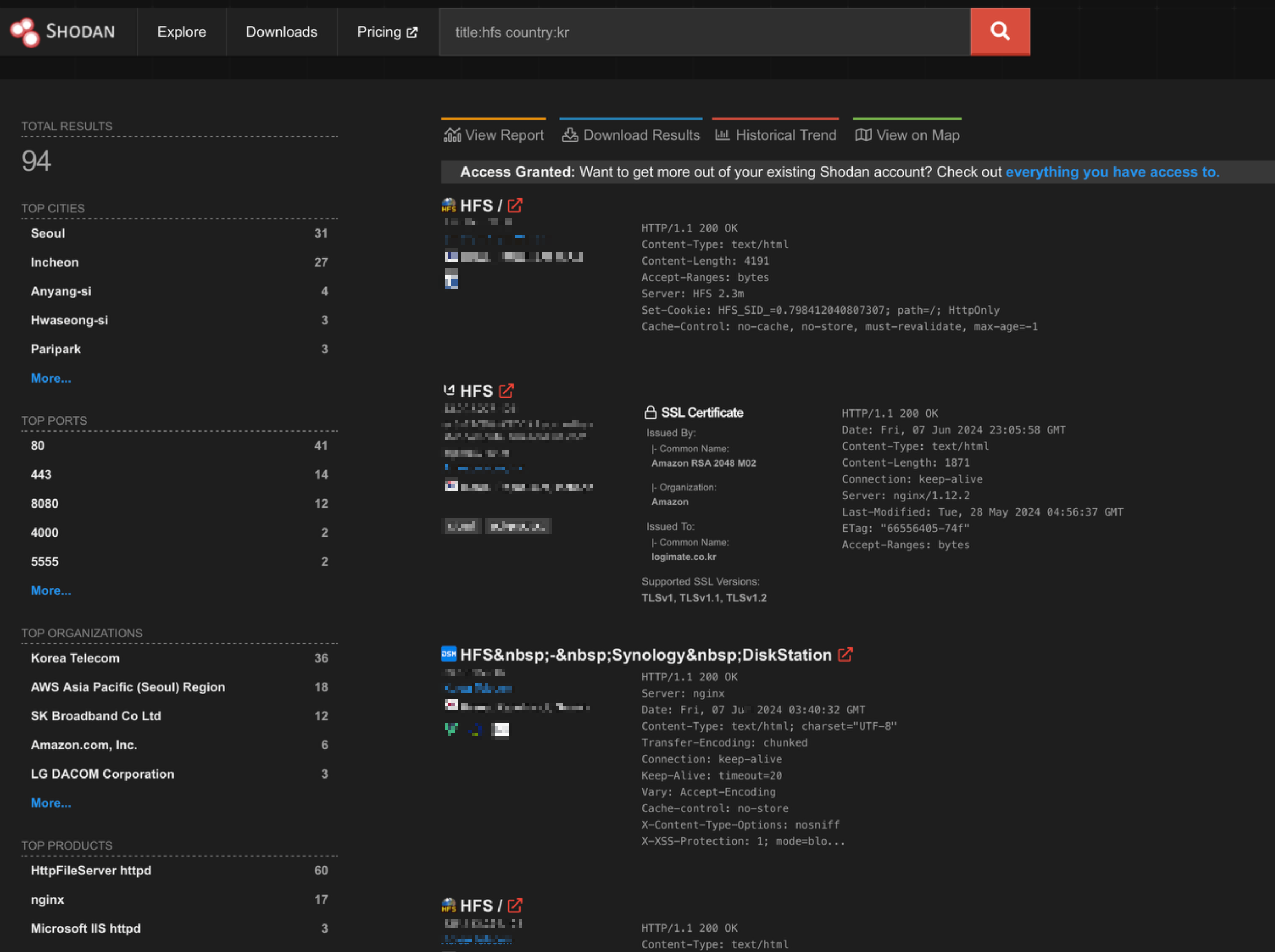Screen dimensions: 1275x952
Task: Focus the search query input field
Action: (x=704, y=32)
